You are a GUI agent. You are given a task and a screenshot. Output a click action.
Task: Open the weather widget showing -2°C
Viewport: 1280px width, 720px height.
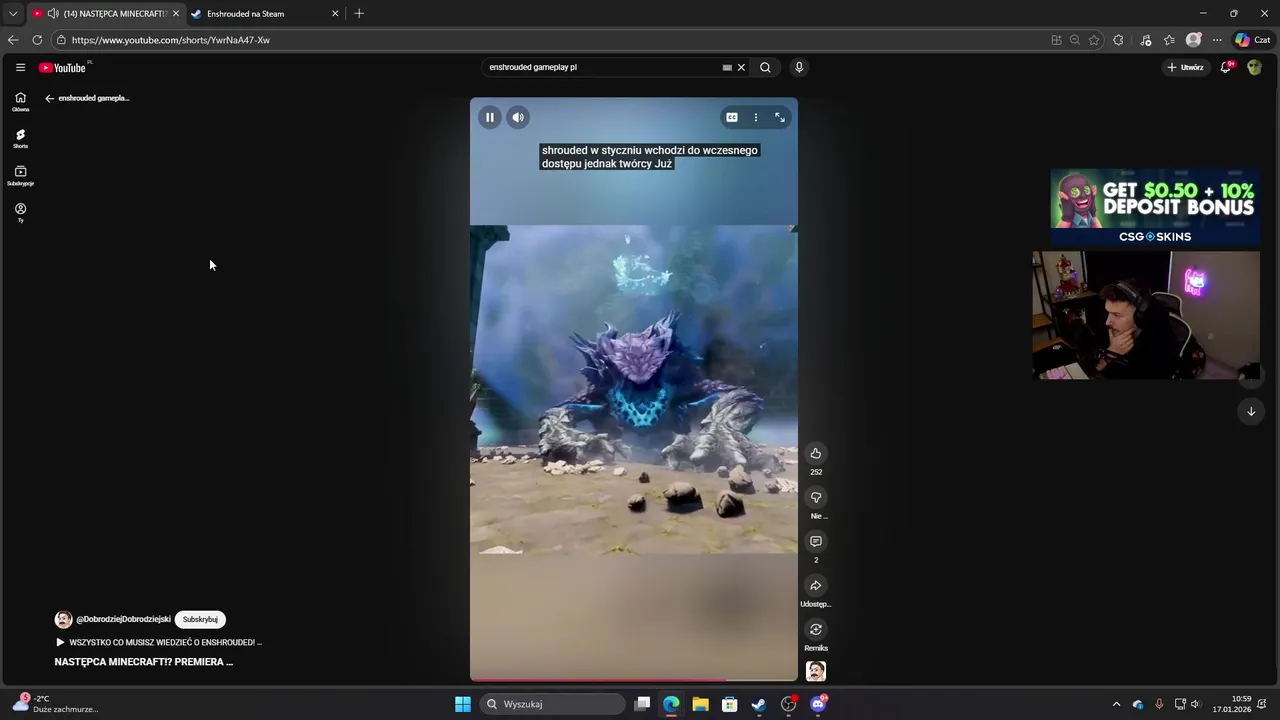tap(55, 704)
